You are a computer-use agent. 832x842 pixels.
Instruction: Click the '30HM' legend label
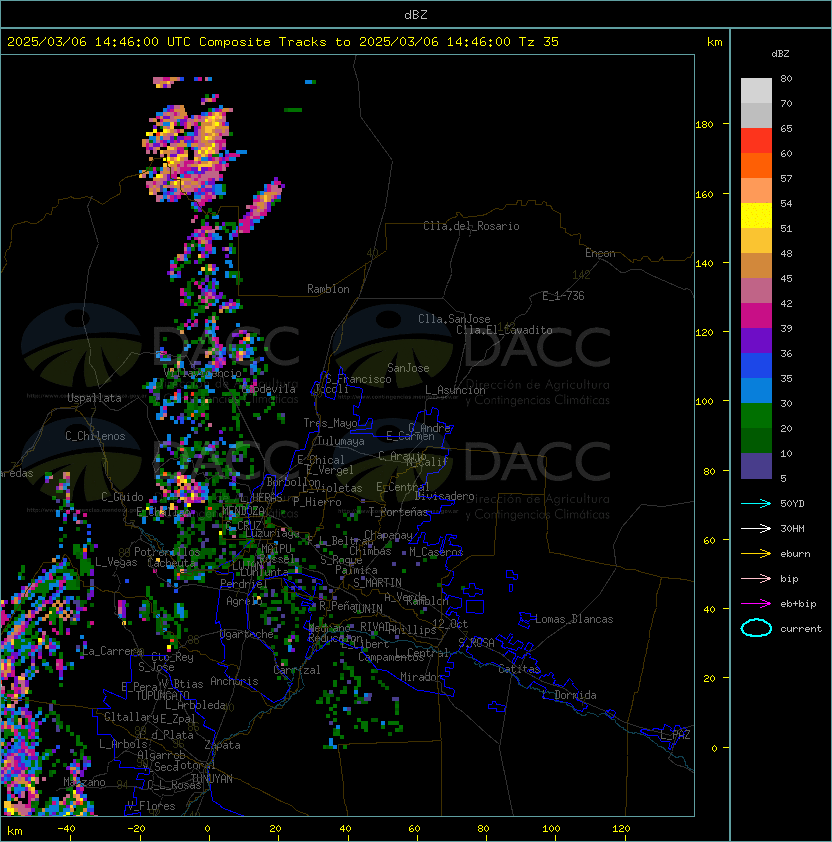792,528
